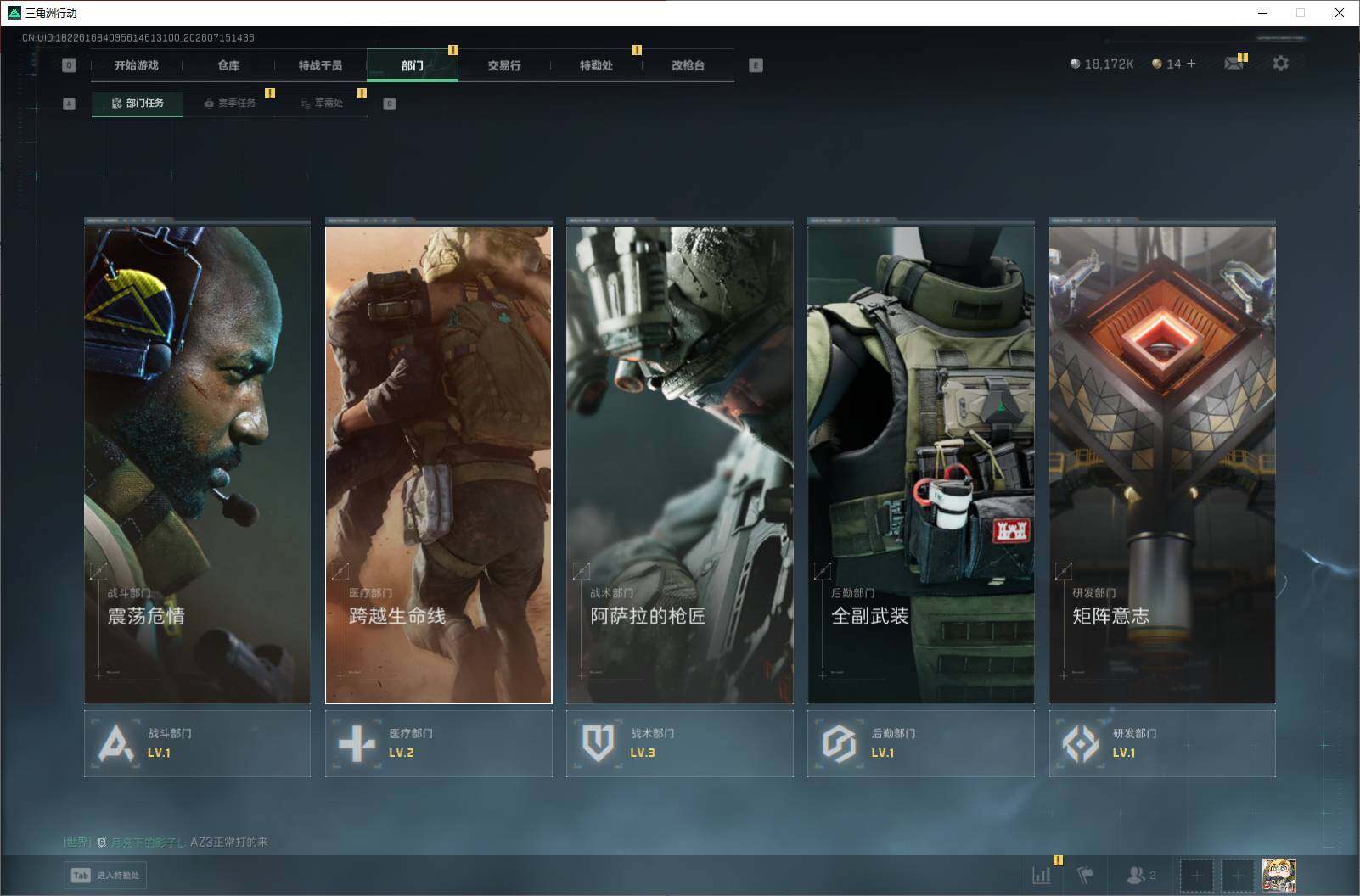Open the 跨越生命线 medical department card
Screen dimensions: 1360x896
point(439,464)
